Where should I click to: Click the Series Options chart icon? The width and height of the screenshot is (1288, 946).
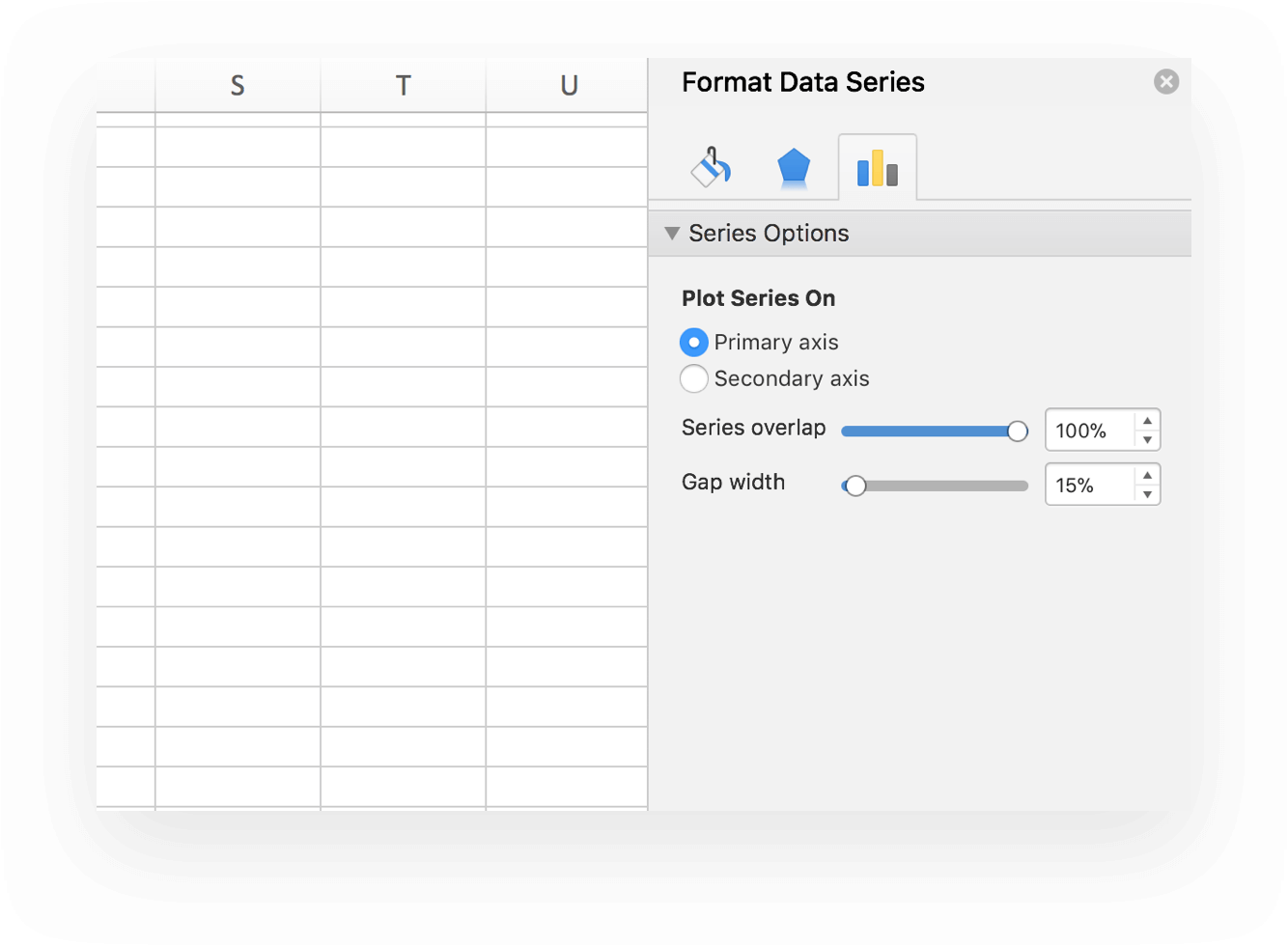876,166
